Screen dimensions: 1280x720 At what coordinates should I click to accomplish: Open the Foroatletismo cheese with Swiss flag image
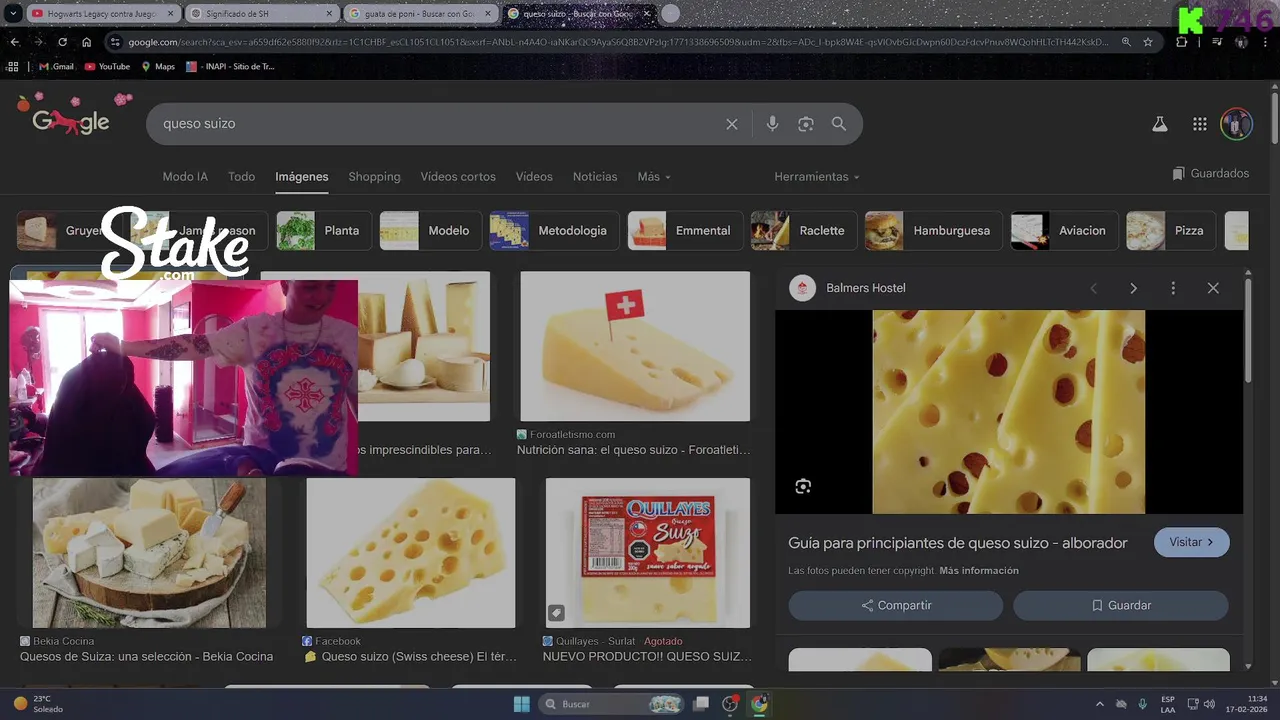635,346
